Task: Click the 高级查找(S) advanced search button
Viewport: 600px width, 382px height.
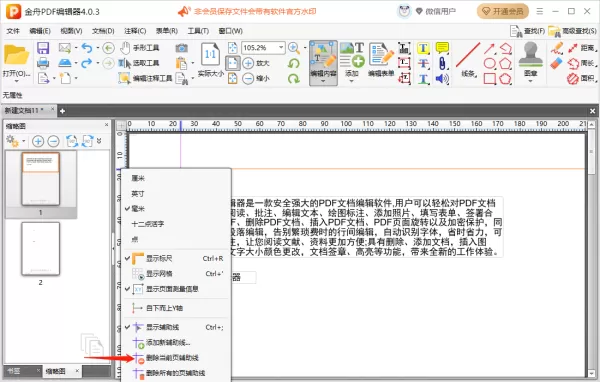Action: [572, 31]
